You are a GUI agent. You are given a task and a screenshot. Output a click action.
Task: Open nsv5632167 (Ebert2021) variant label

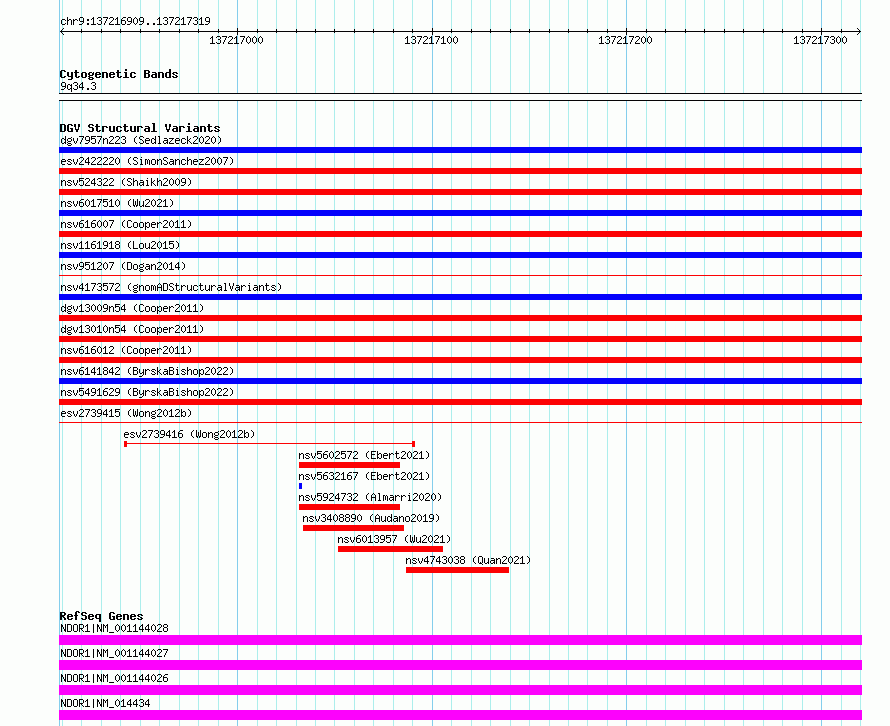(364, 476)
